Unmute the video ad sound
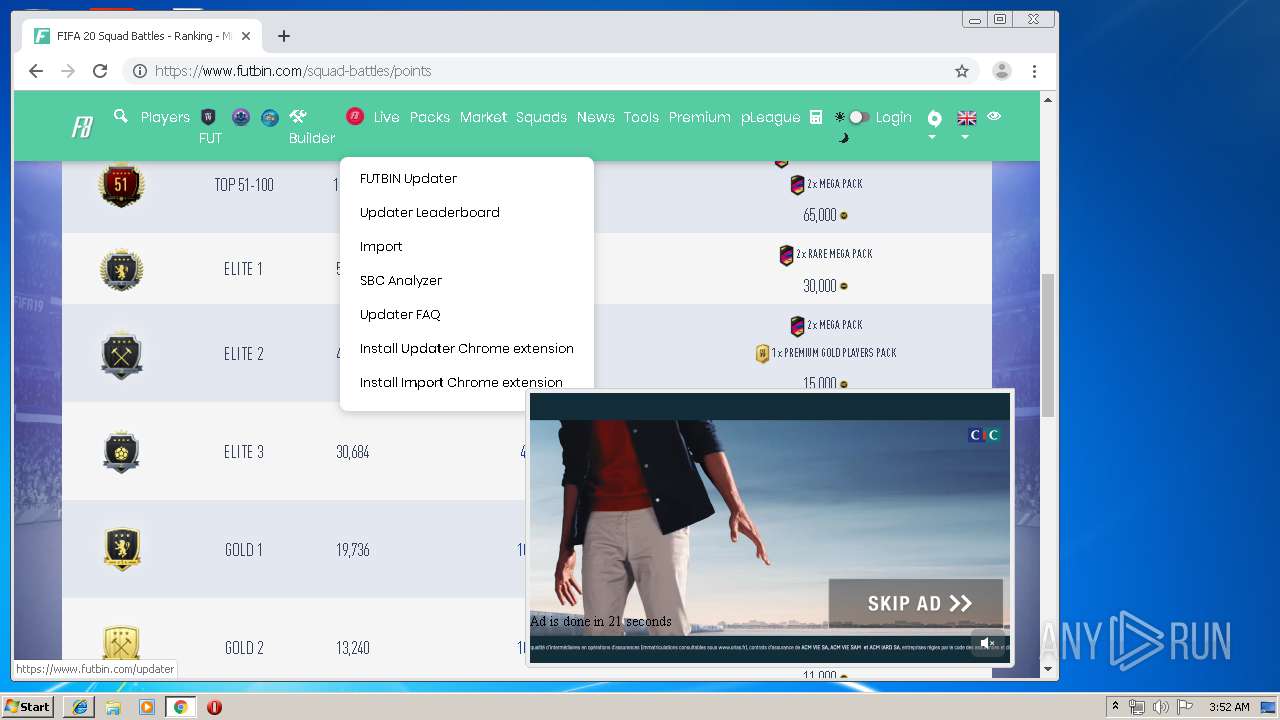1280x720 pixels. (x=987, y=643)
